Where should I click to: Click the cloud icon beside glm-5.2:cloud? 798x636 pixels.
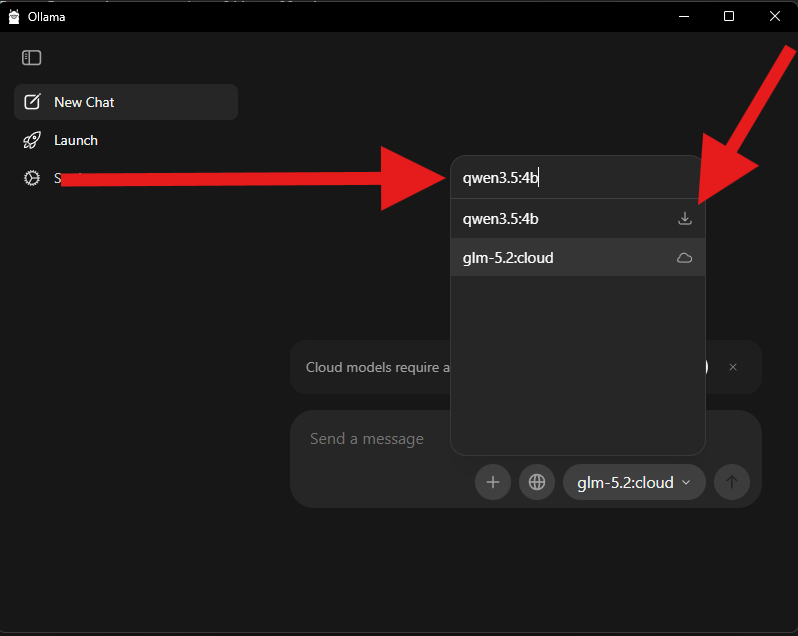(685, 258)
